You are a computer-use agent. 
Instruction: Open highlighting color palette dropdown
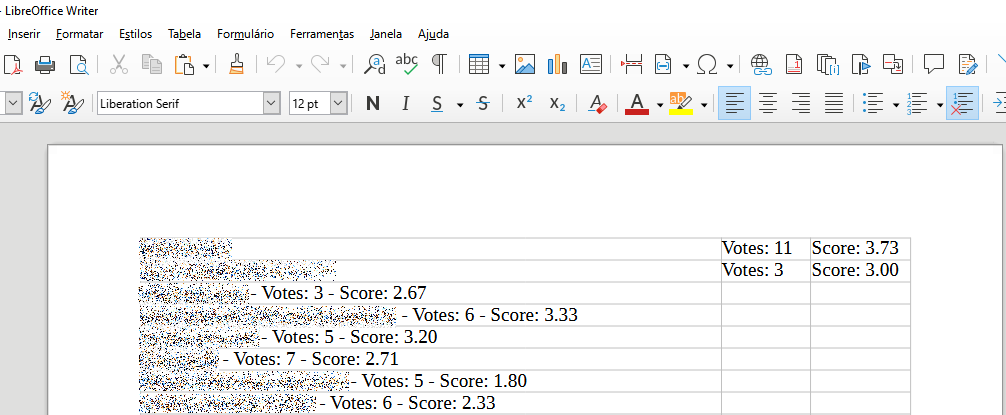coord(704,105)
